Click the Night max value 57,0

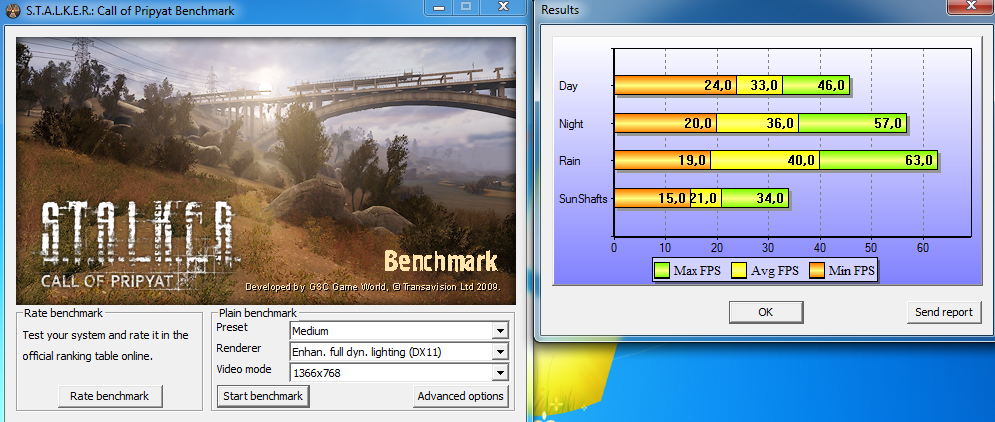tap(888, 124)
